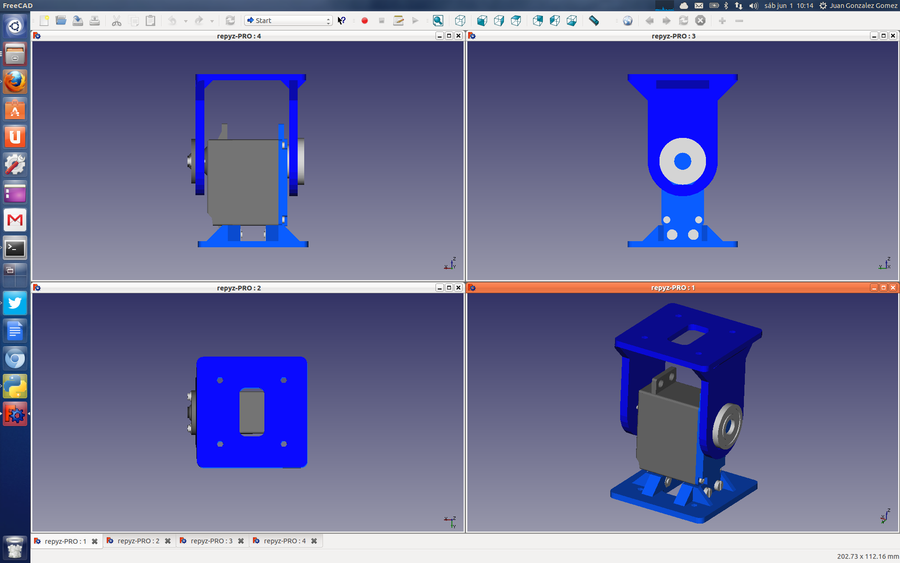Expand the undo history dropdown arrow
Viewport: 900px width, 563px height.
(185, 20)
